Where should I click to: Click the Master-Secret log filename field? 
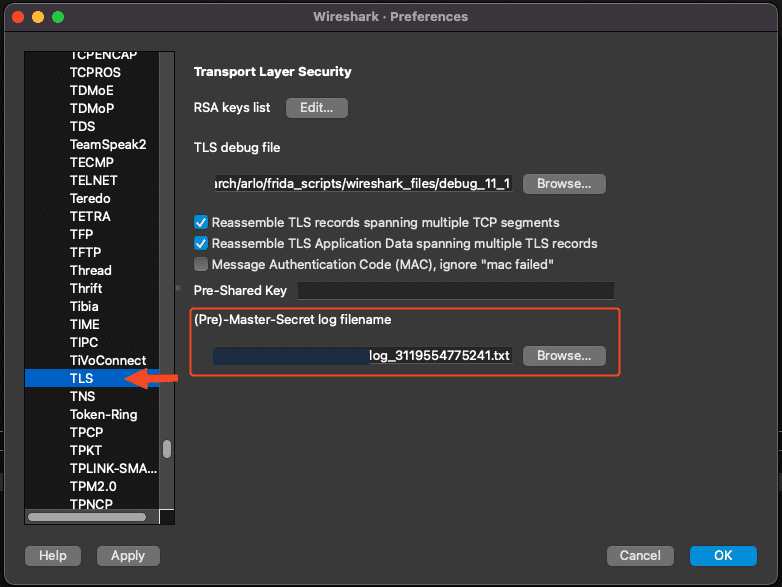363,356
